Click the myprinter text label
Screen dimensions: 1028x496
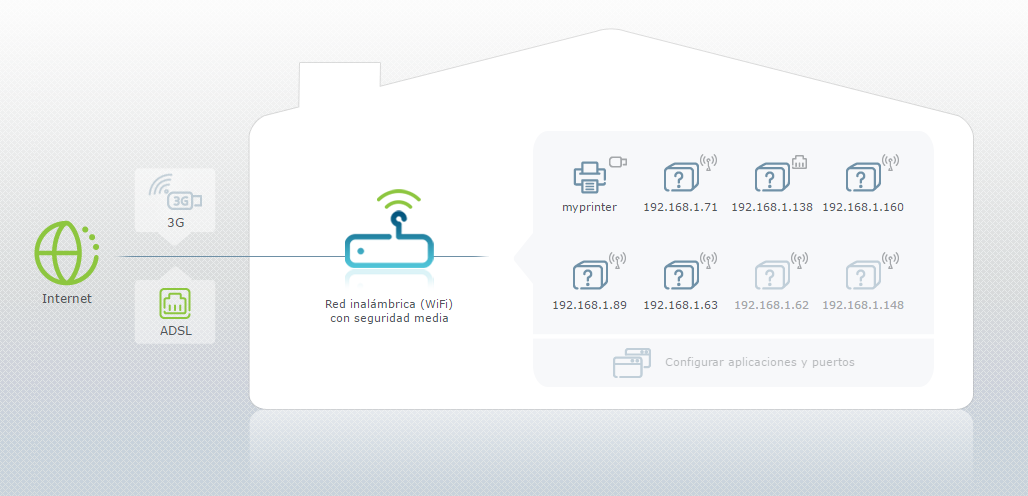[589, 208]
